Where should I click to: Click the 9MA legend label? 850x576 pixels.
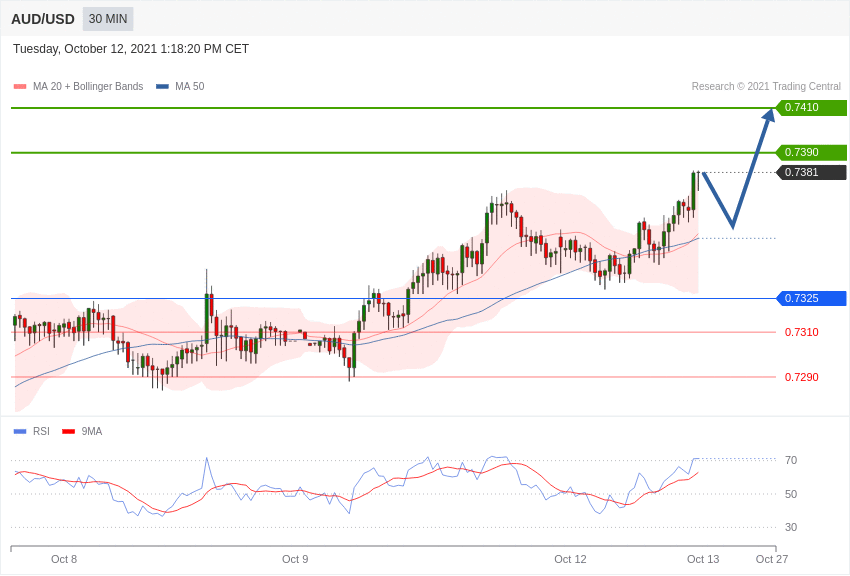92,431
